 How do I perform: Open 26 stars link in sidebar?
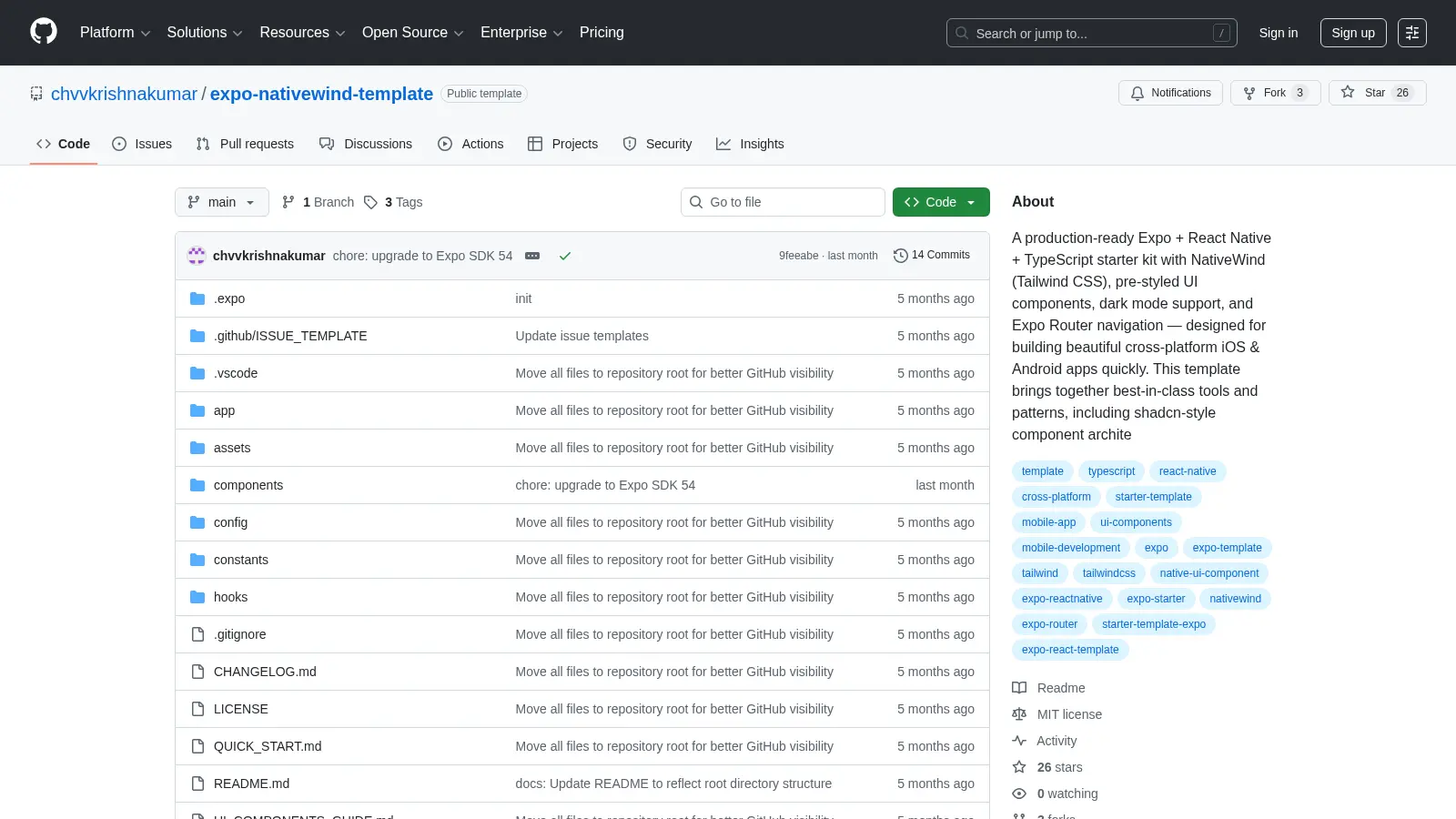(1047, 767)
